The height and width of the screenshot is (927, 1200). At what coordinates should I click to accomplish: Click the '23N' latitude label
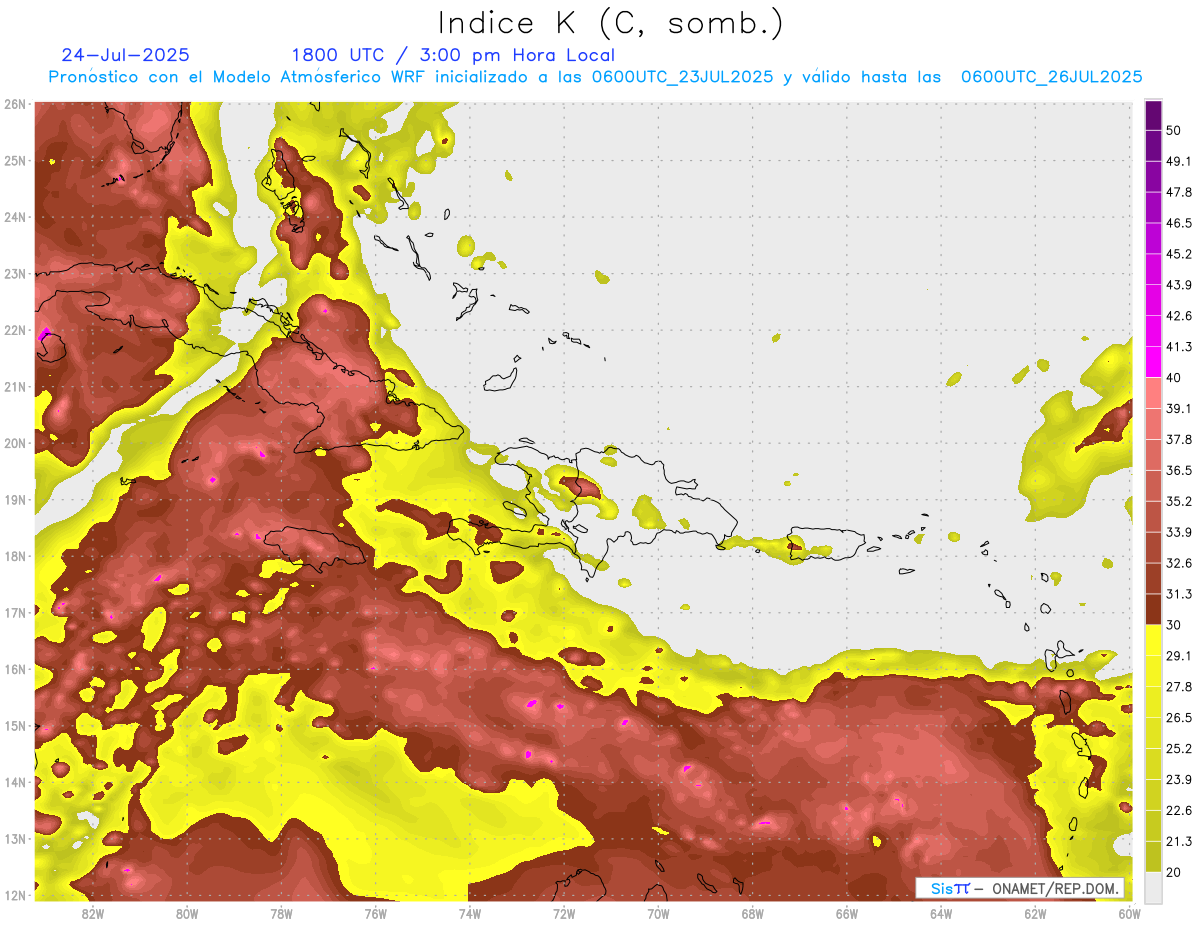(14, 273)
